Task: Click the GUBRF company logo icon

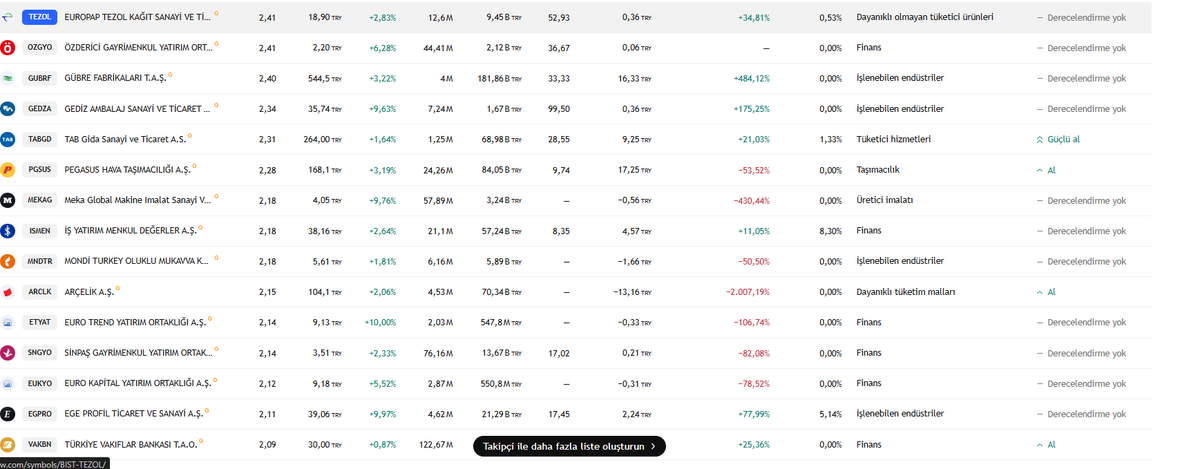Action: pyautogui.click(x=8, y=78)
